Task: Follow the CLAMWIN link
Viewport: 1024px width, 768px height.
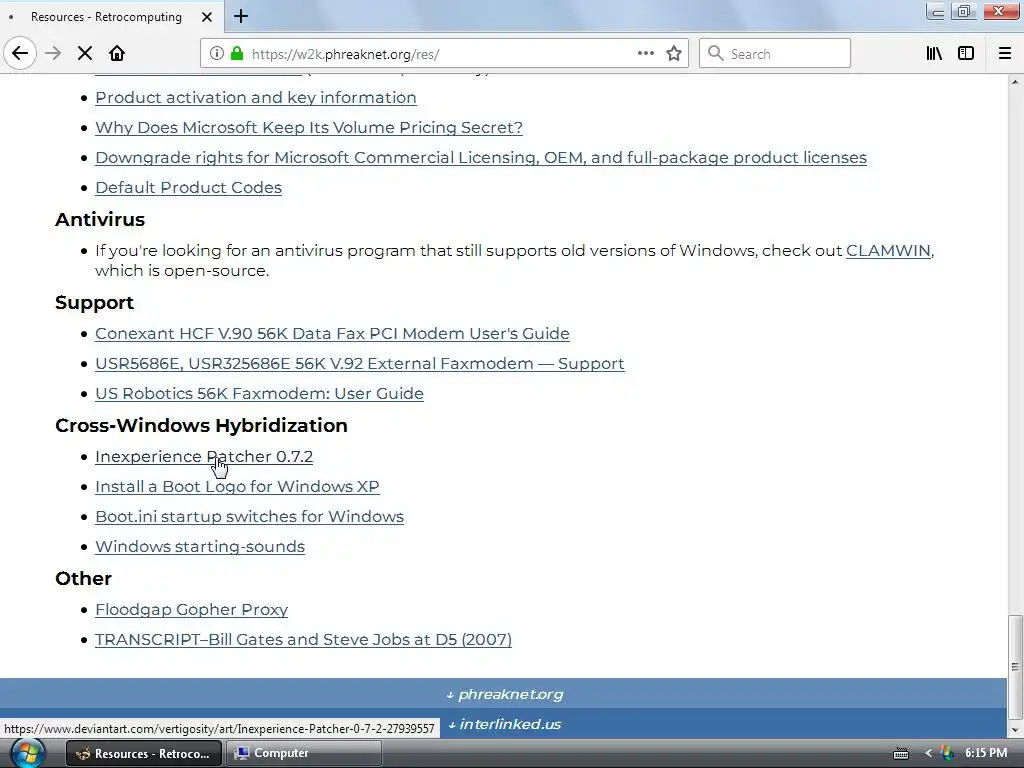Action: (x=888, y=251)
